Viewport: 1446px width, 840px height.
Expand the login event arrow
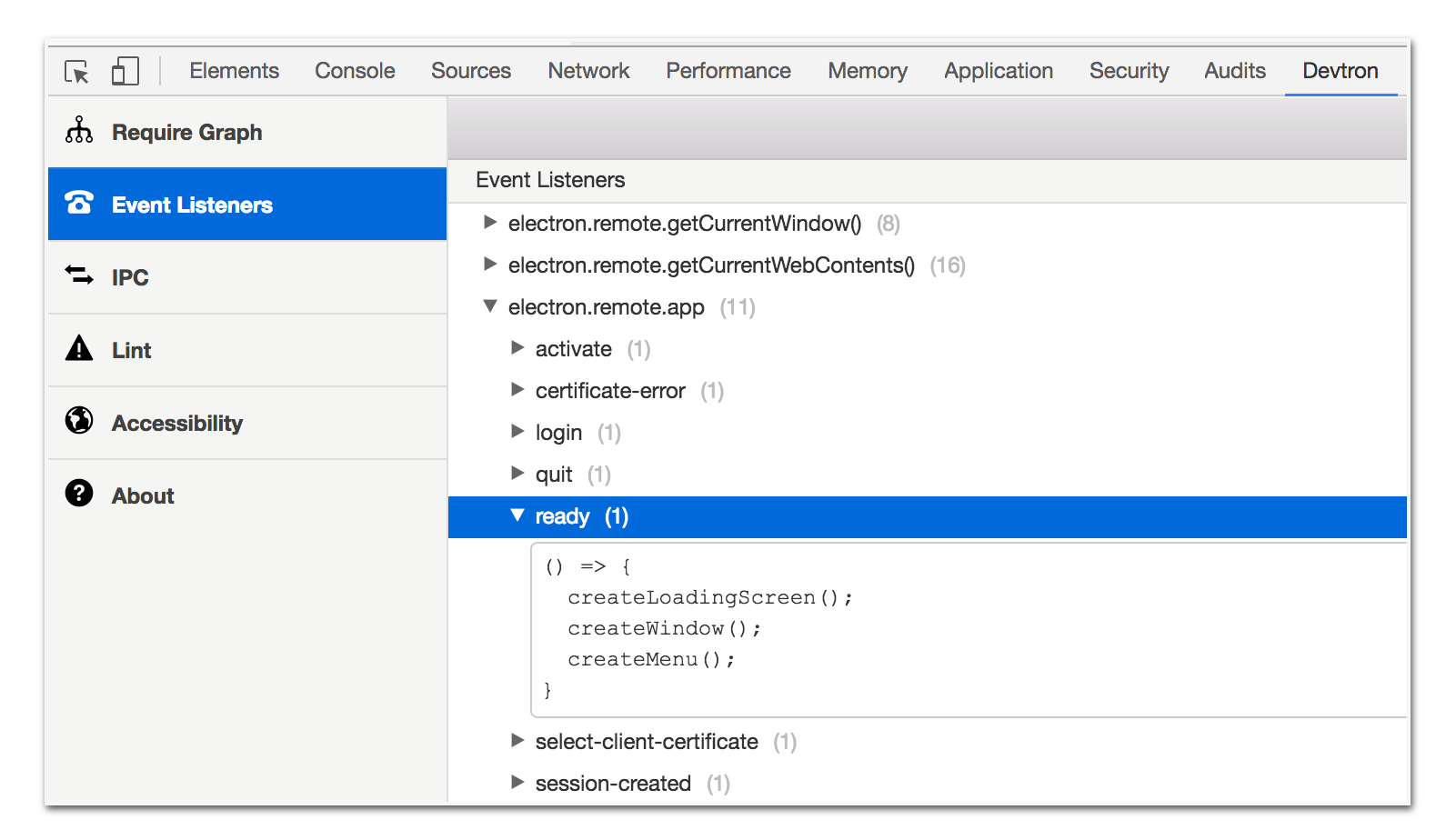(x=517, y=431)
